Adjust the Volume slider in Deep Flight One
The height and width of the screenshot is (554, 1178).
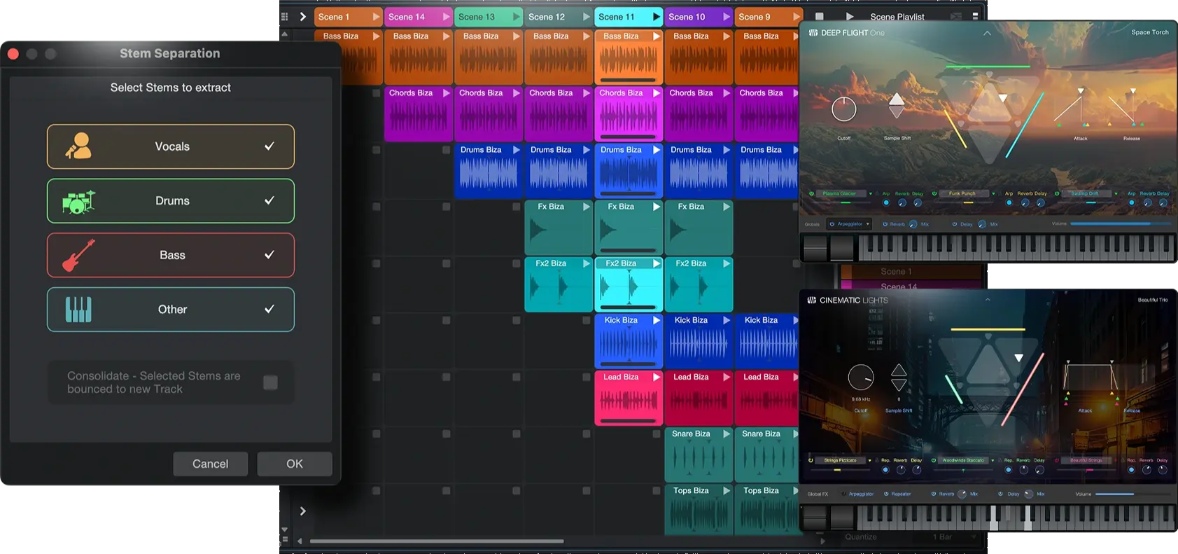point(1120,224)
